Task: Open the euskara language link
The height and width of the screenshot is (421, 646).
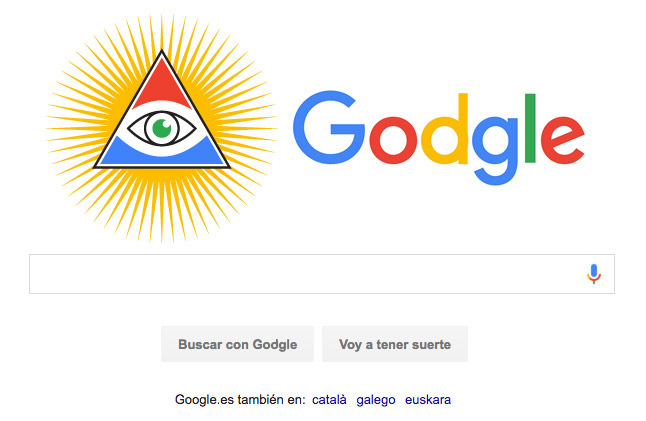Action: pos(428,400)
